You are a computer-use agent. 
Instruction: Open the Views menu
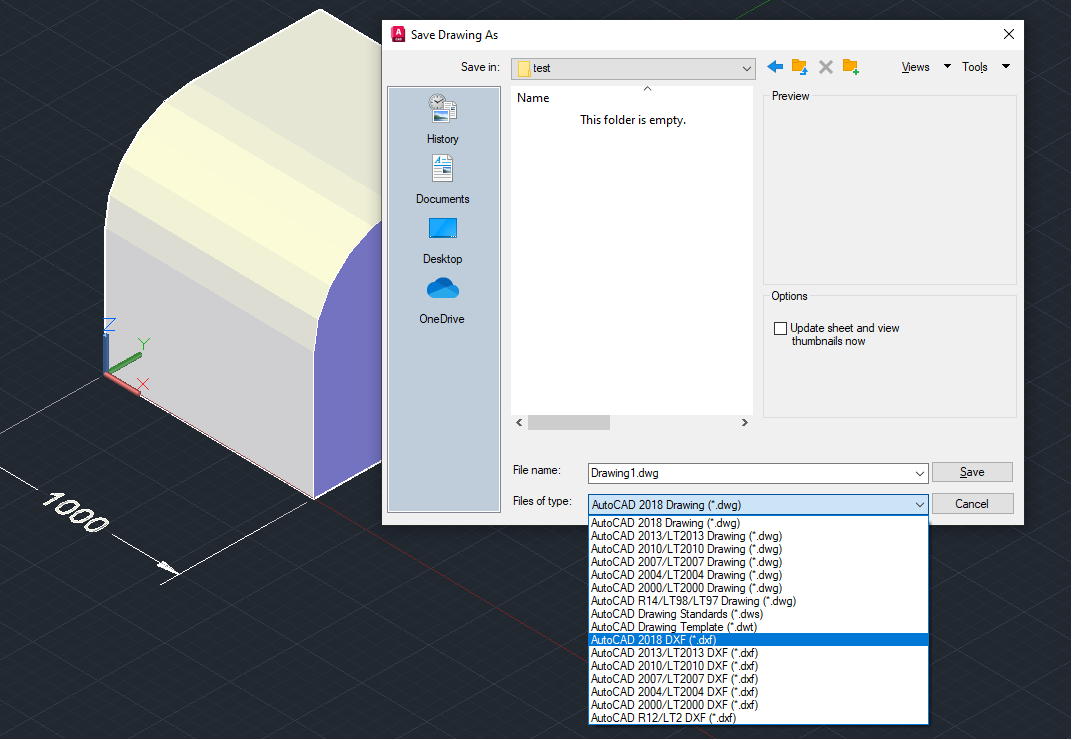[x=915, y=67]
